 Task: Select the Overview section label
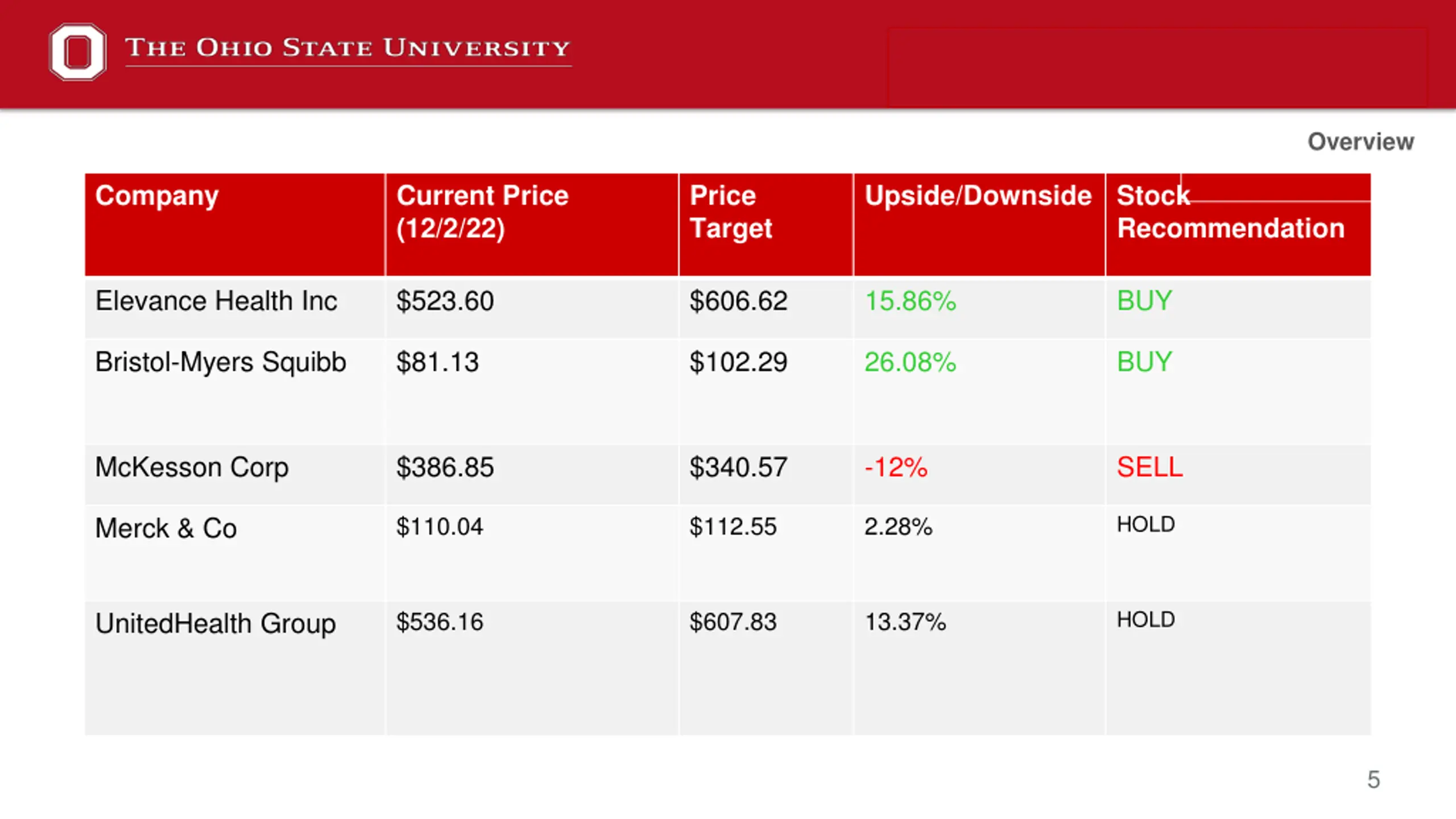click(1360, 142)
